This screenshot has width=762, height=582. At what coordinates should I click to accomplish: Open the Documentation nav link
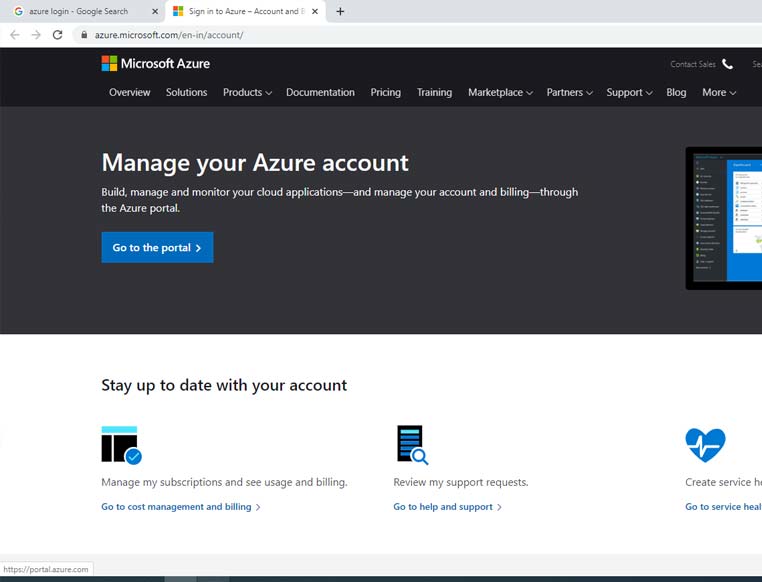click(x=320, y=92)
